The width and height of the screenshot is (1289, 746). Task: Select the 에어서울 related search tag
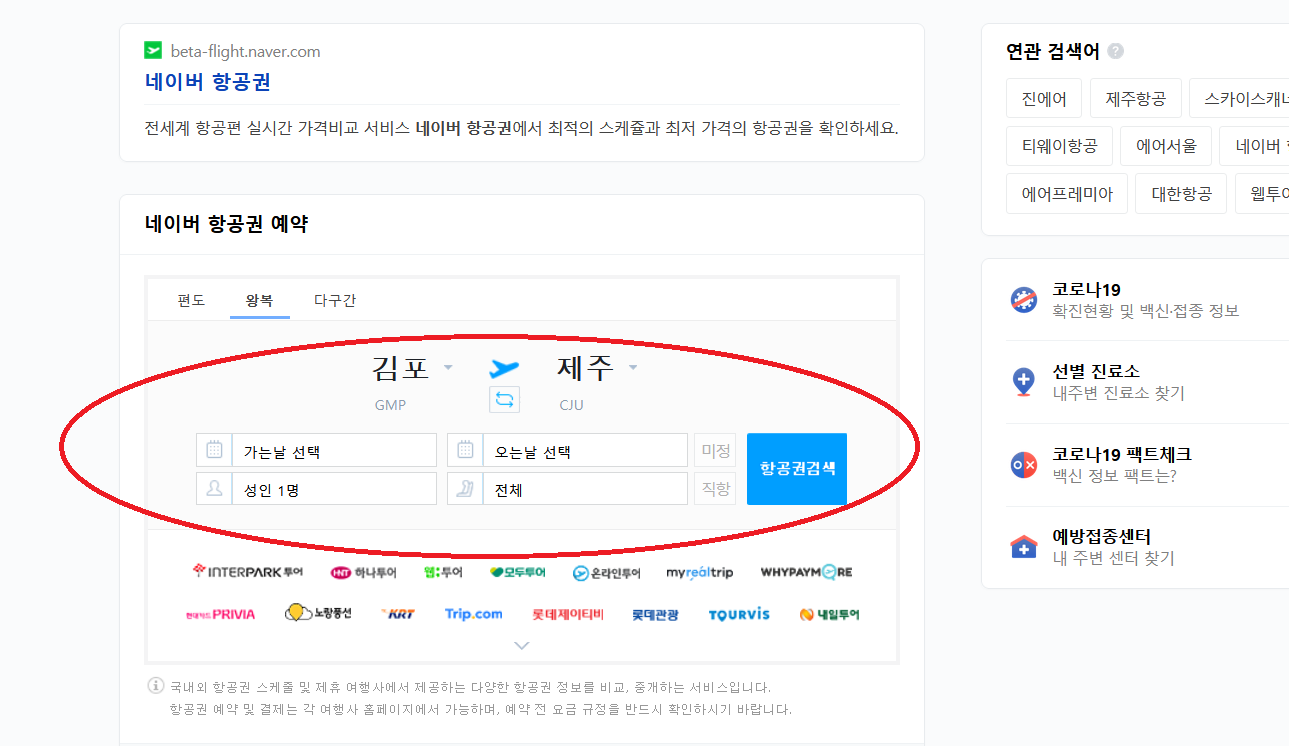coord(1166,146)
